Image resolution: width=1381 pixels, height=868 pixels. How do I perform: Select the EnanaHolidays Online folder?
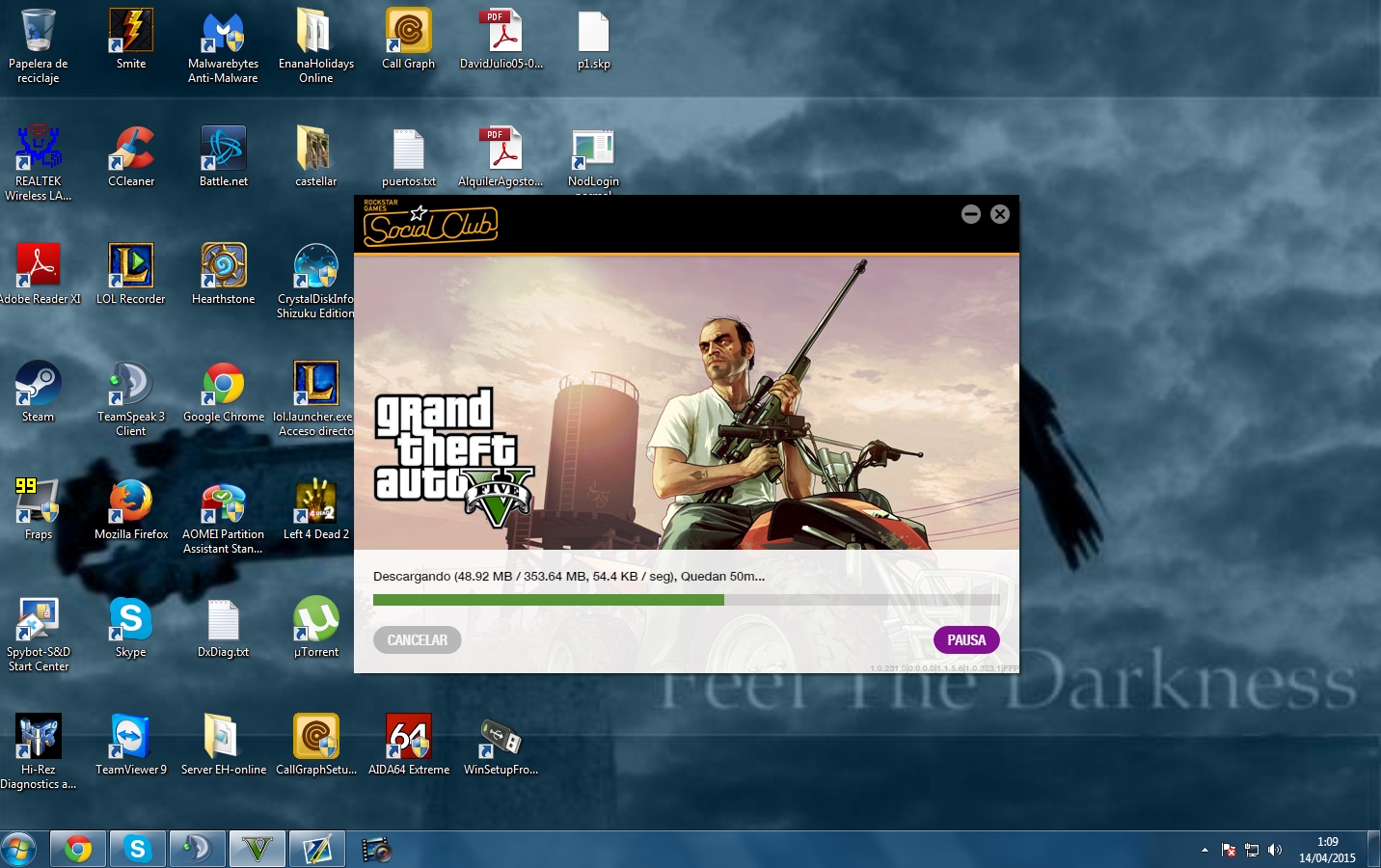[x=315, y=44]
